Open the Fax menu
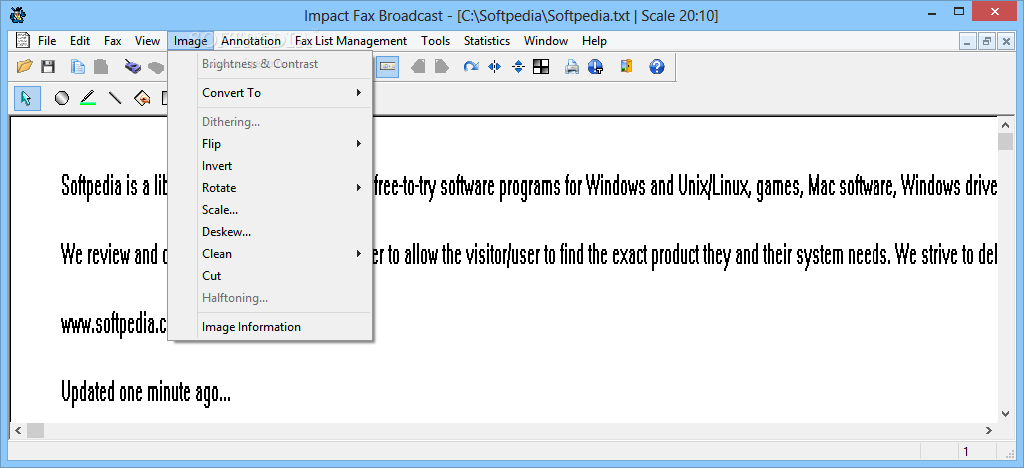The width and height of the screenshot is (1024, 468). (x=112, y=40)
